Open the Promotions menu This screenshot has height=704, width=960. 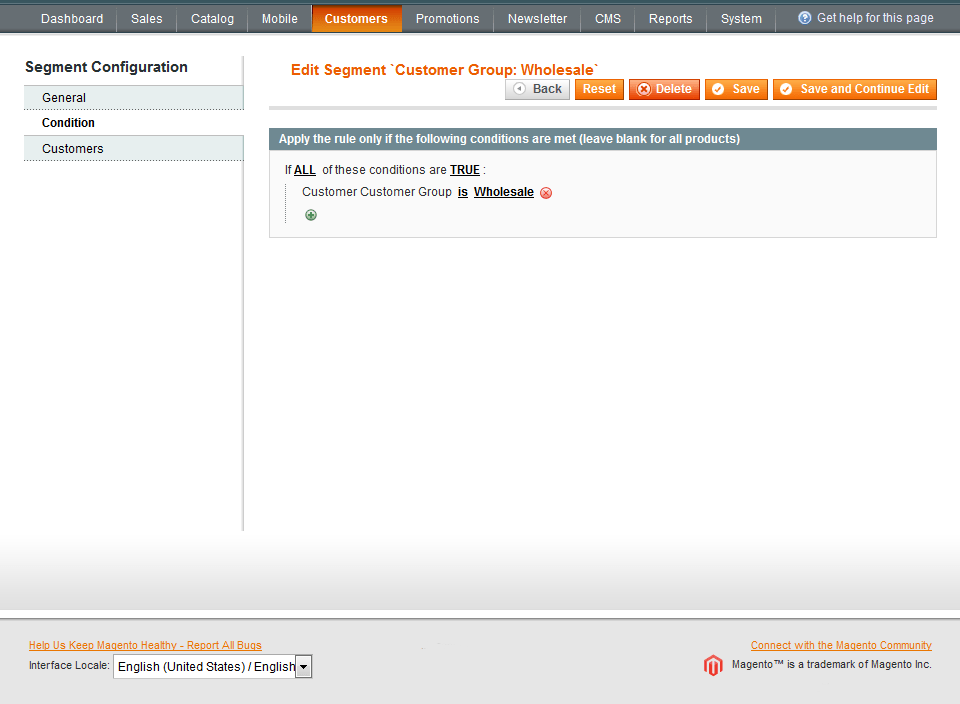coord(448,19)
